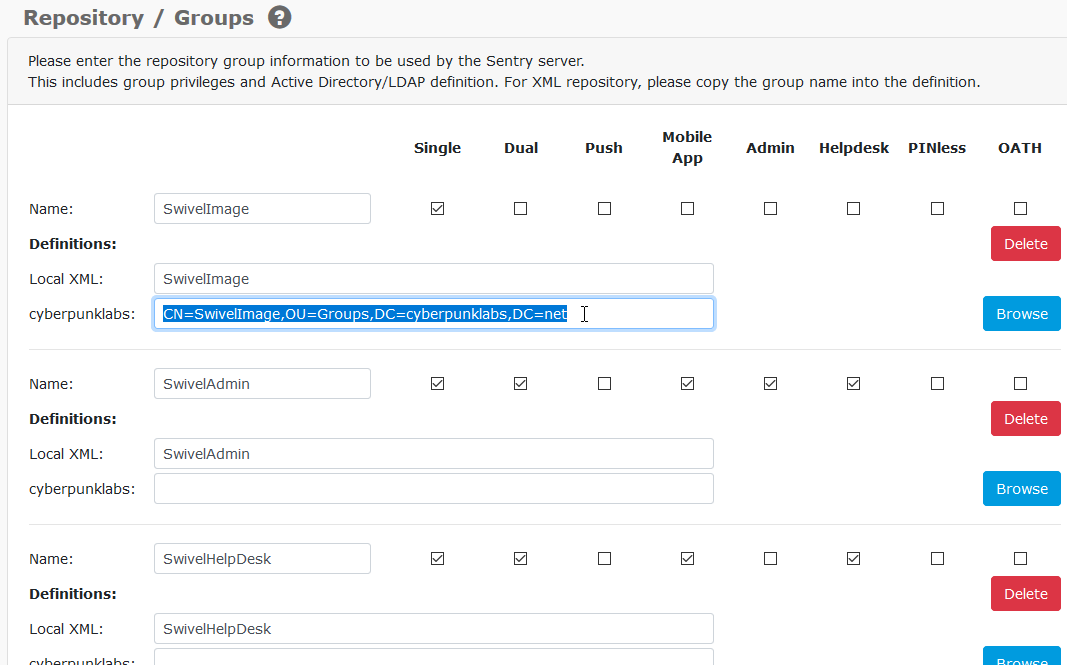Uncheck Single for SwivelImage group

[x=437, y=209]
